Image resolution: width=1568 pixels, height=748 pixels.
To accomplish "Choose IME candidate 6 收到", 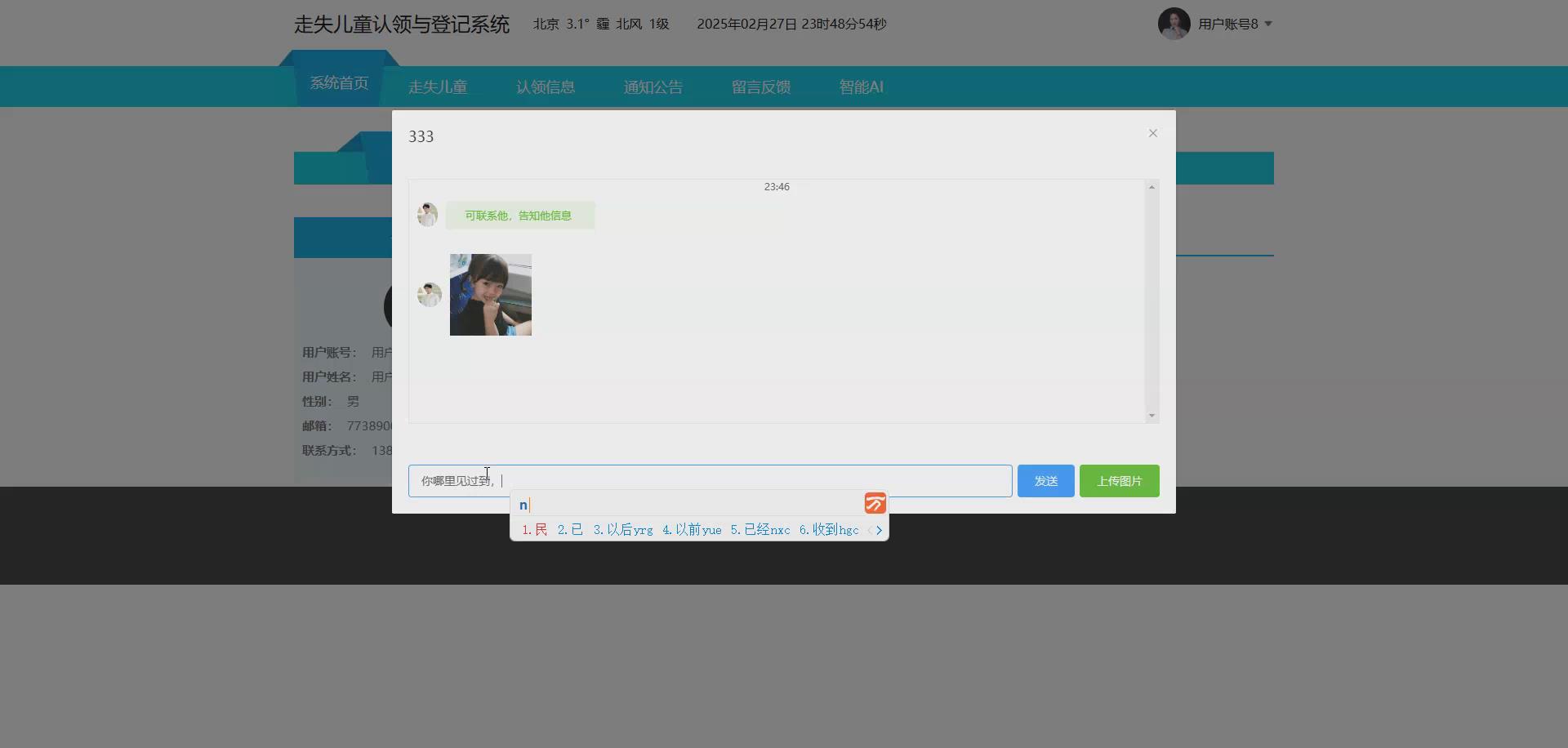I will click(829, 530).
